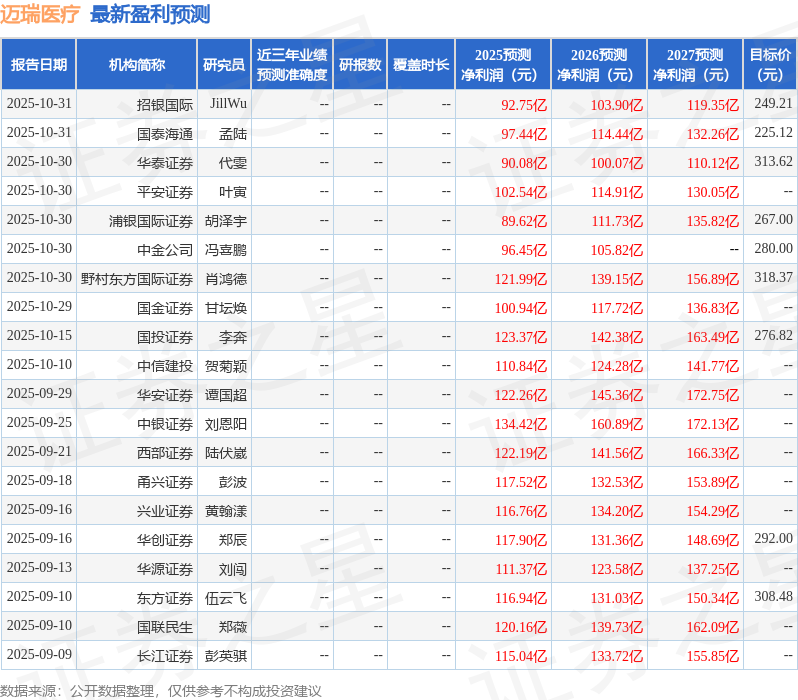Click analyst name 黄翰漾

tap(226, 511)
